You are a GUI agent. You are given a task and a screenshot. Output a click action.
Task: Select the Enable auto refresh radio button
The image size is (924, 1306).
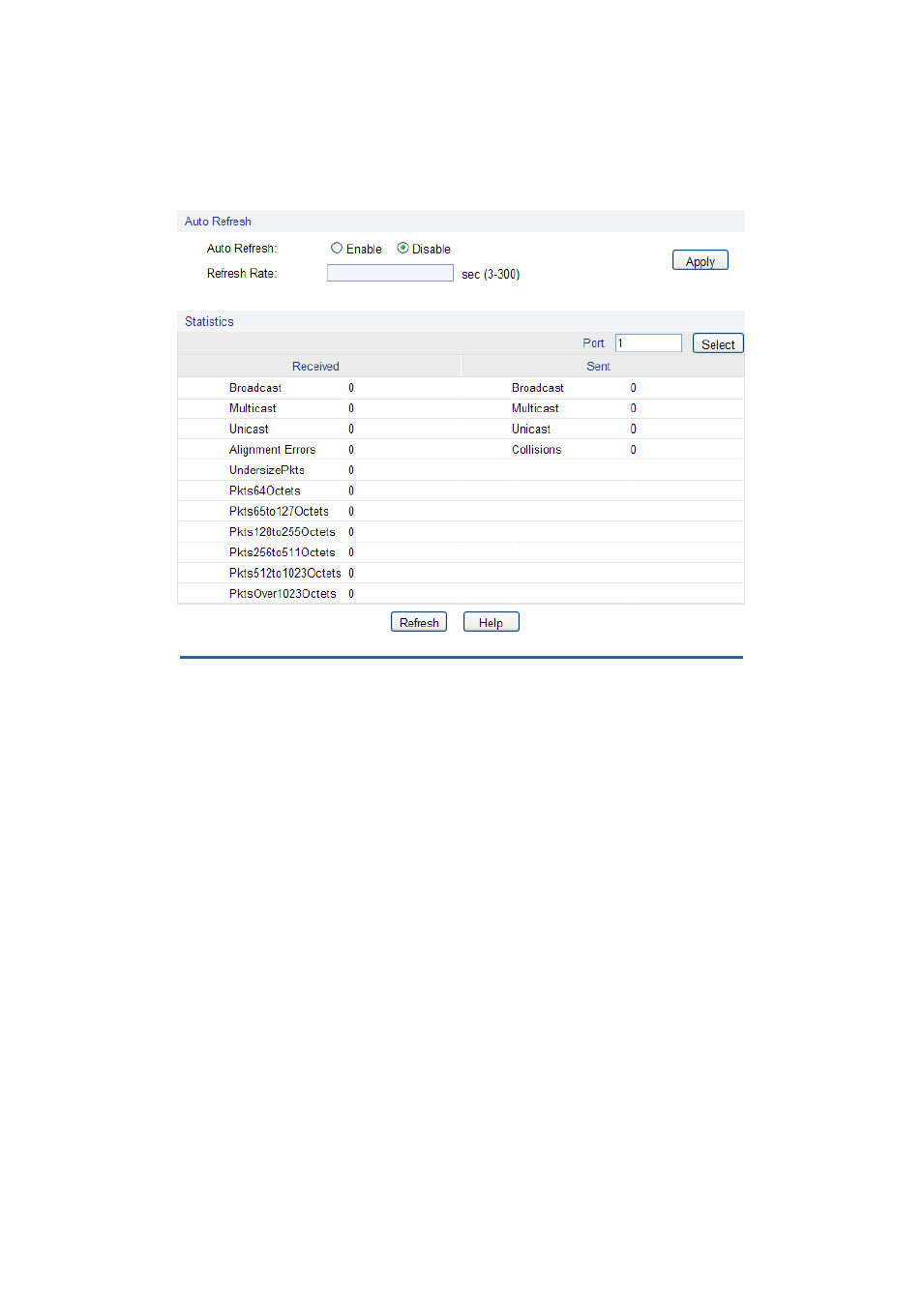pos(337,249)
